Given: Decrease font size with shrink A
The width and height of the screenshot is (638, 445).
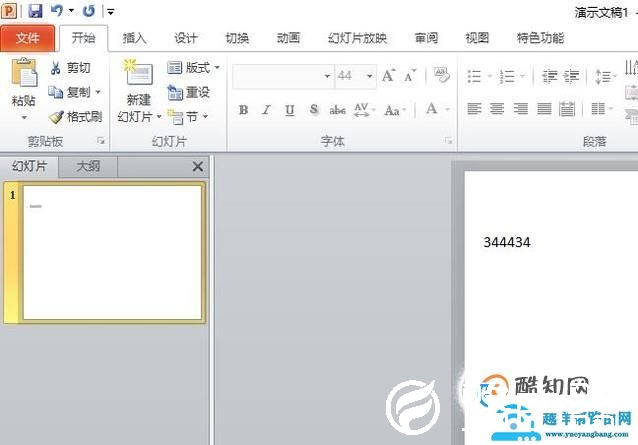Looking at the screenshot, I should click(x=410, y=76).
